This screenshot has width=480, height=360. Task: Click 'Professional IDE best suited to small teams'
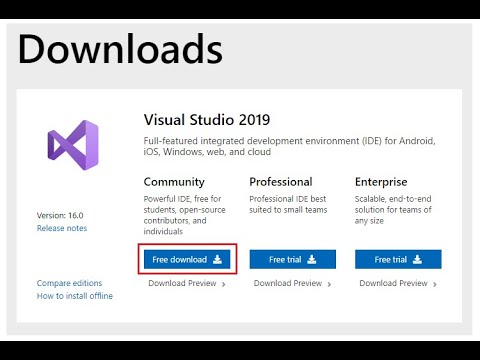[x=288, y=204]
